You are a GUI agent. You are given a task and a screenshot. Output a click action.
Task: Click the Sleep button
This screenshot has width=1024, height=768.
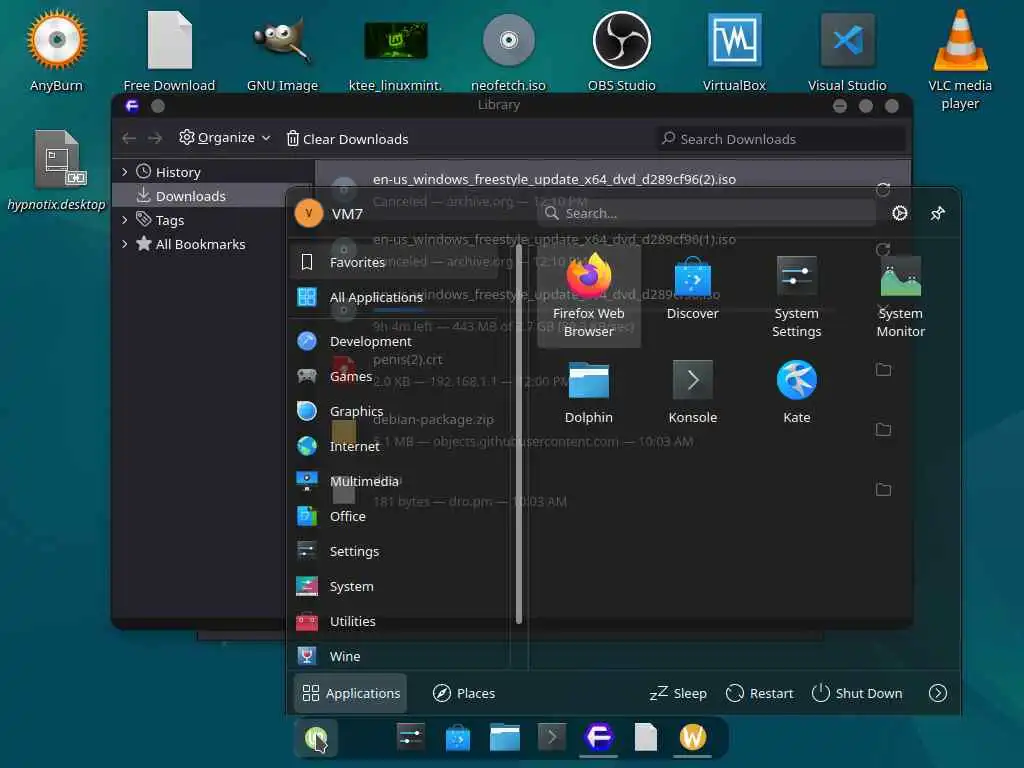pos(678,693)
